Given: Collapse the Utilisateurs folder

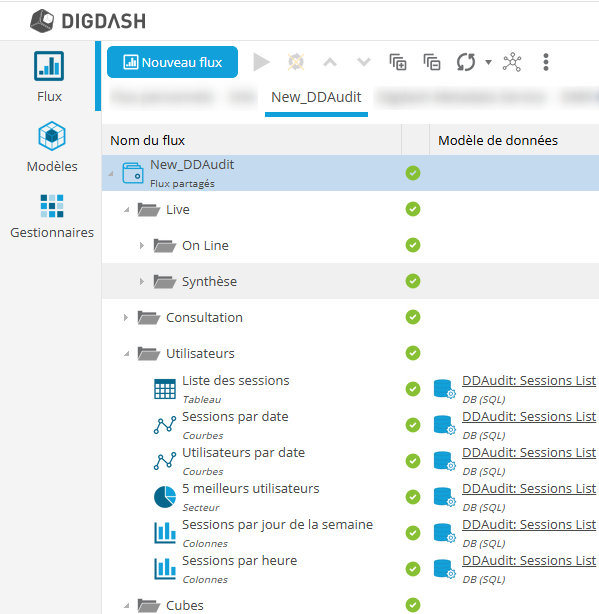Looking at the screenshot, I should point(126,354).
